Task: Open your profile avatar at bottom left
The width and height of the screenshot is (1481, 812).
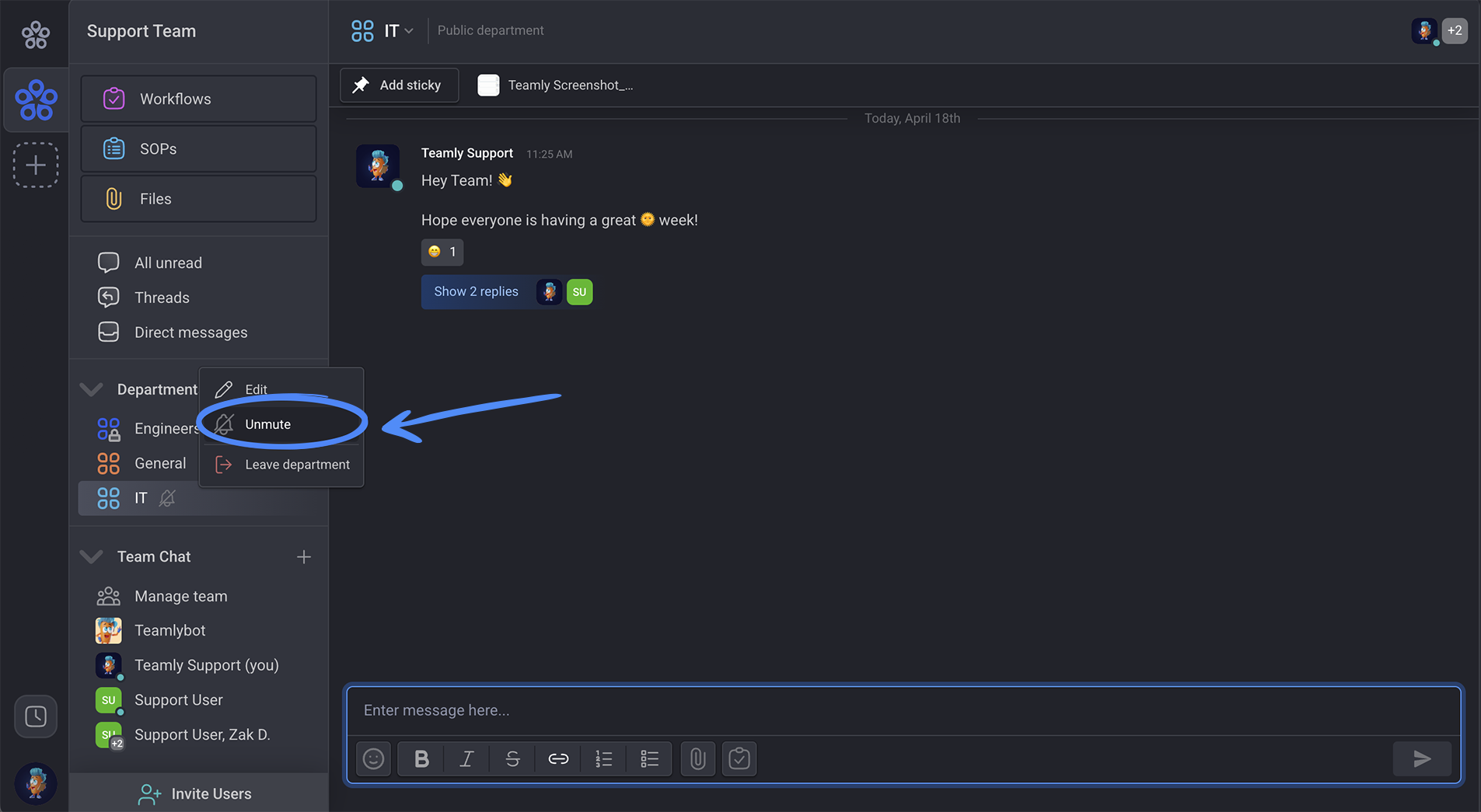Action: click(36, 782)
